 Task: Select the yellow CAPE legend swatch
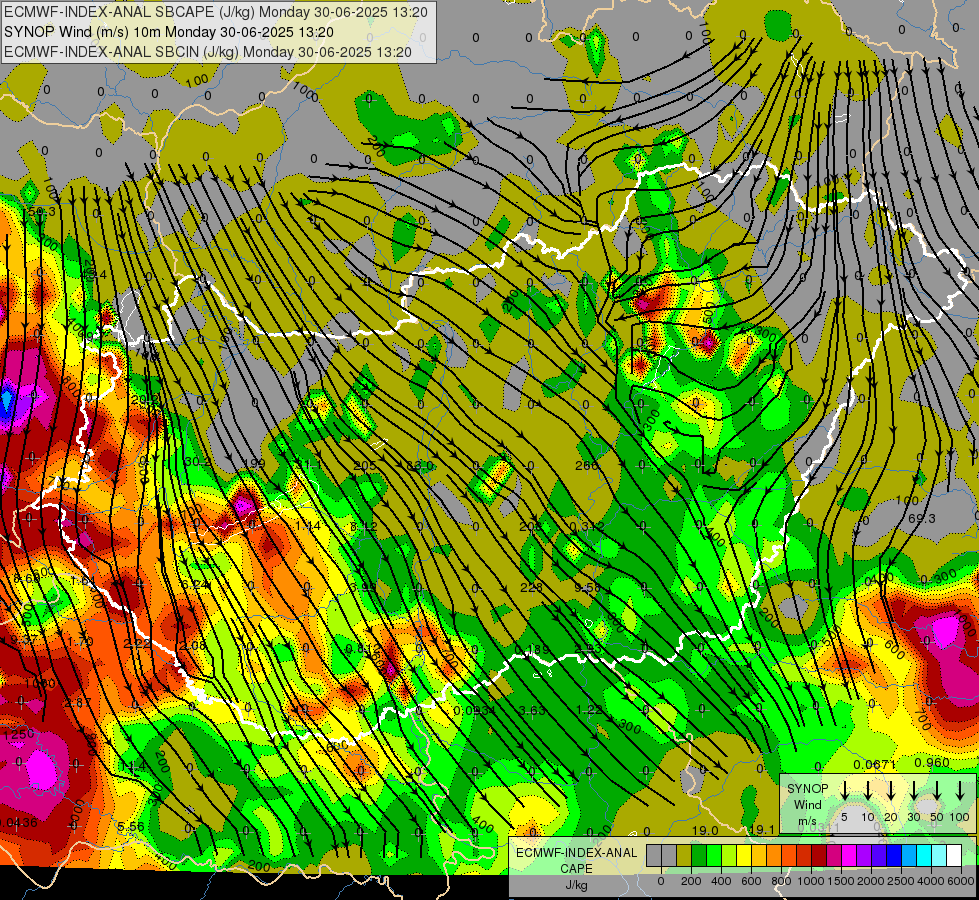(744, 855)
